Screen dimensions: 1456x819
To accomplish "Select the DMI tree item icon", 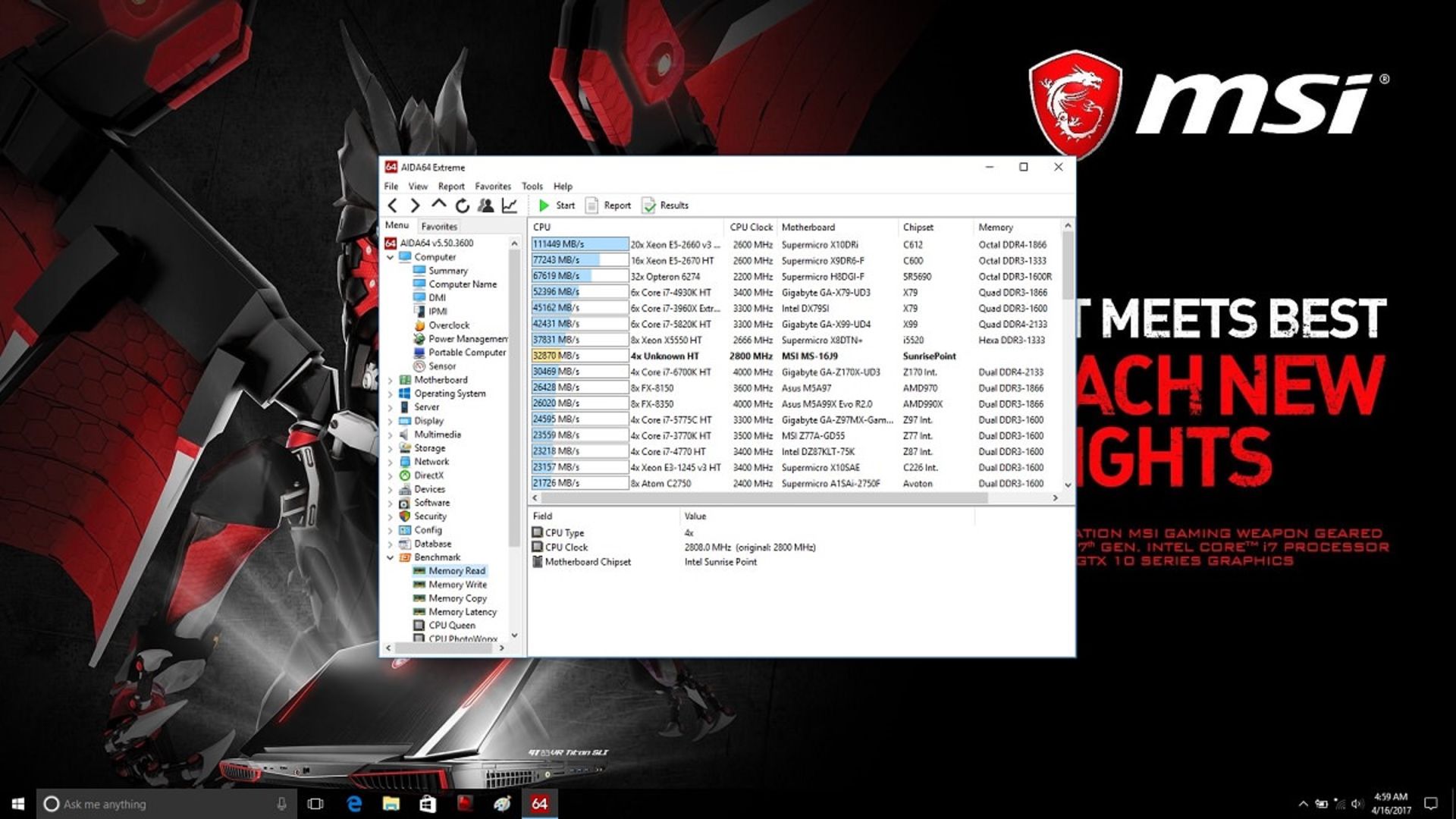I will click(419, 298).
